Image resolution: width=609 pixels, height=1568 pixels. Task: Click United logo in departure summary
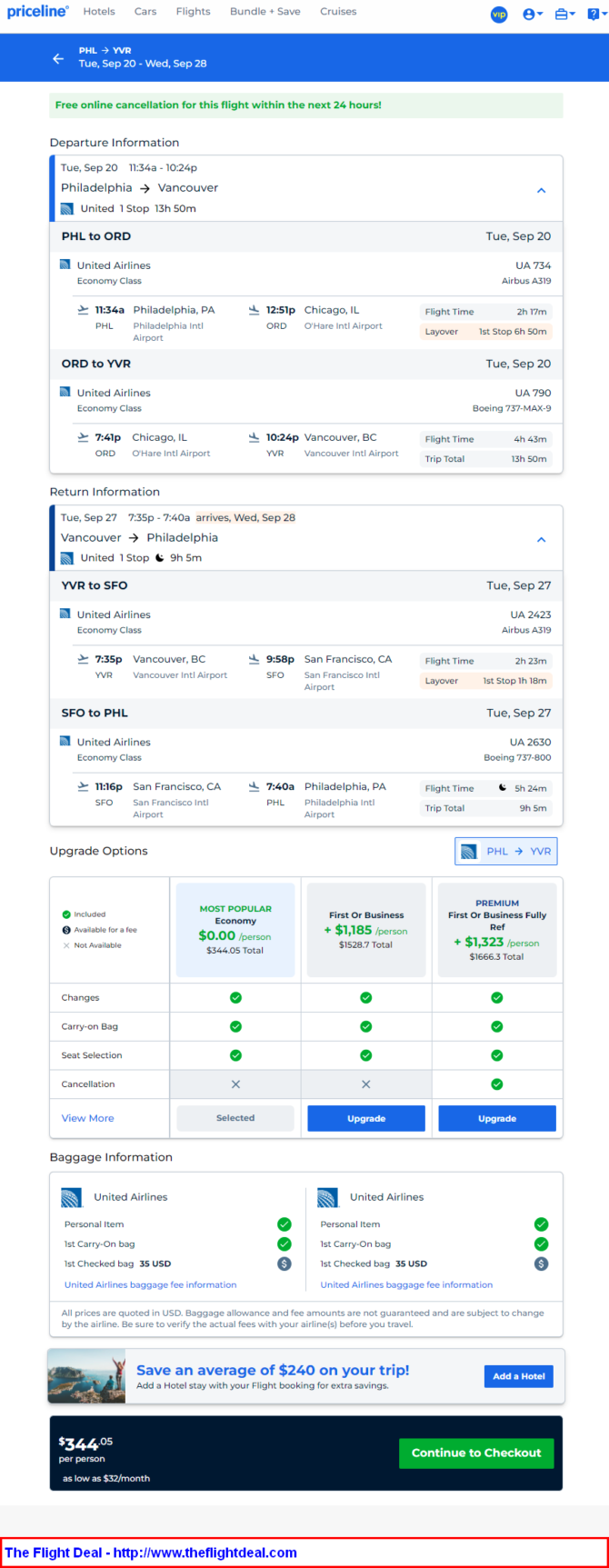pos(67,209)
